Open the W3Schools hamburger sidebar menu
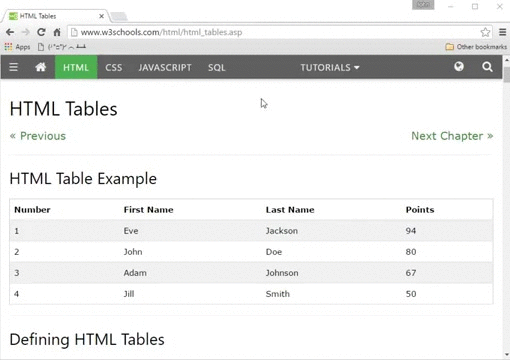 (x=13, y=67)
